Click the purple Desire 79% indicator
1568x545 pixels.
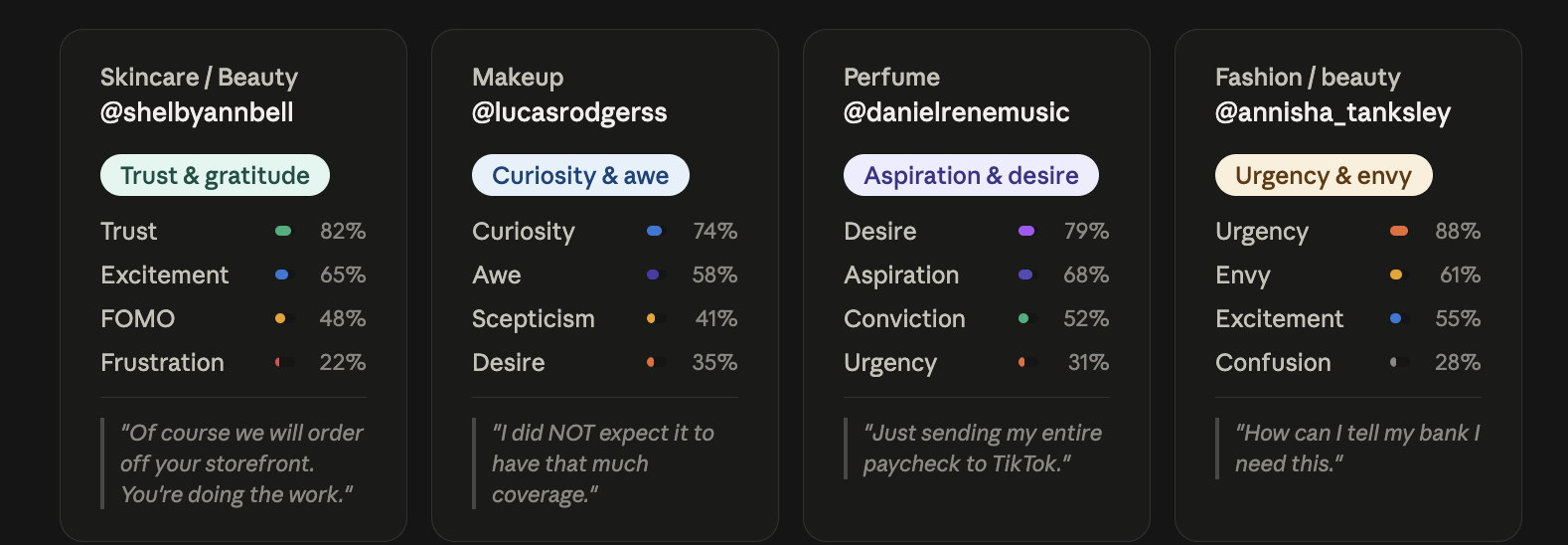point(1026,231)
